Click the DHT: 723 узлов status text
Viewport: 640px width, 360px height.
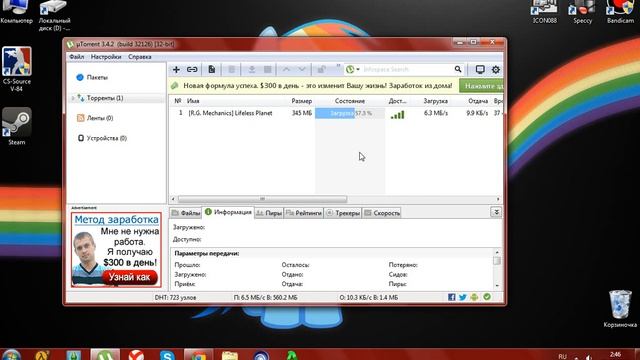tap(175, 298)
